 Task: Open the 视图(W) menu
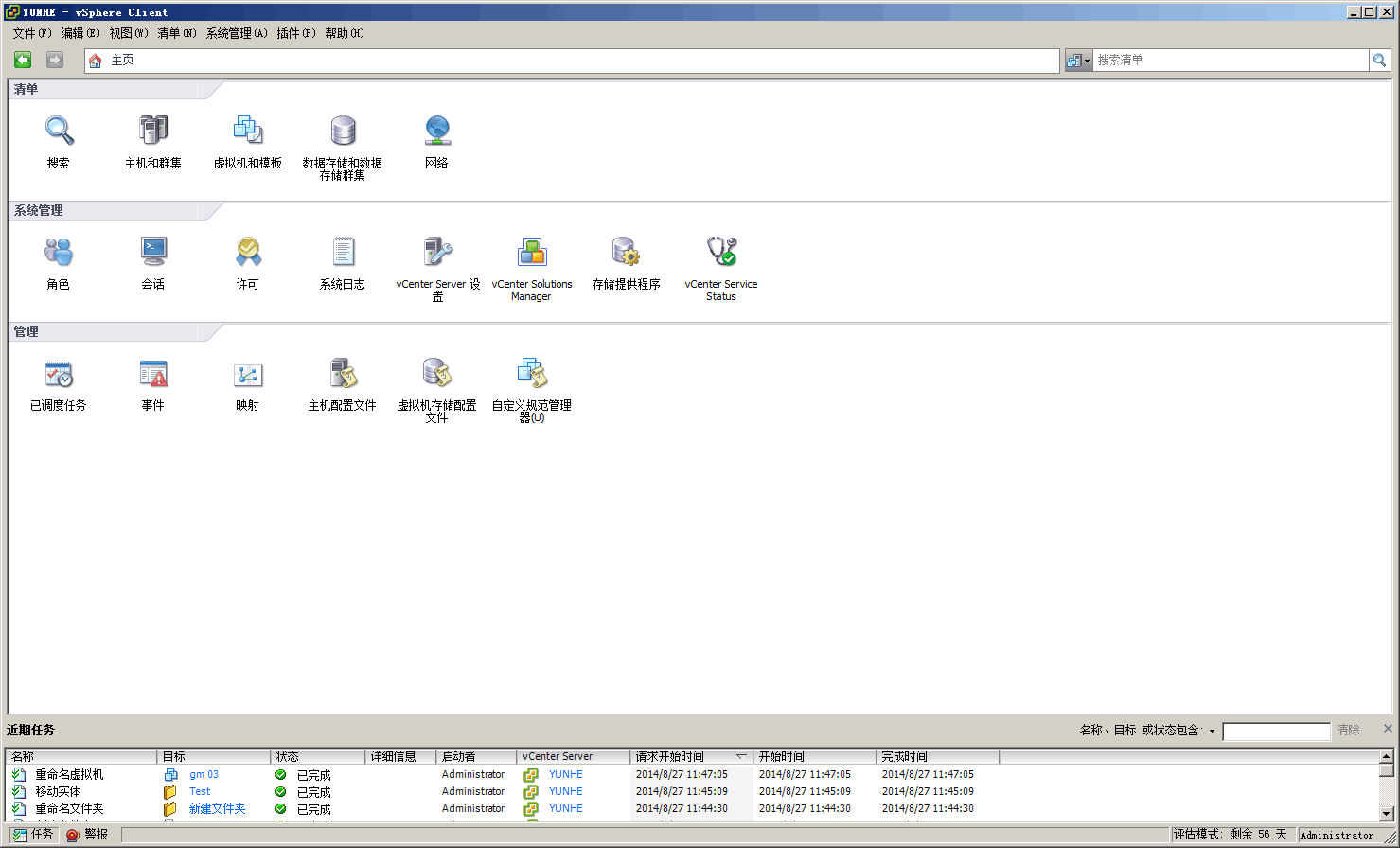coord(129,33)
